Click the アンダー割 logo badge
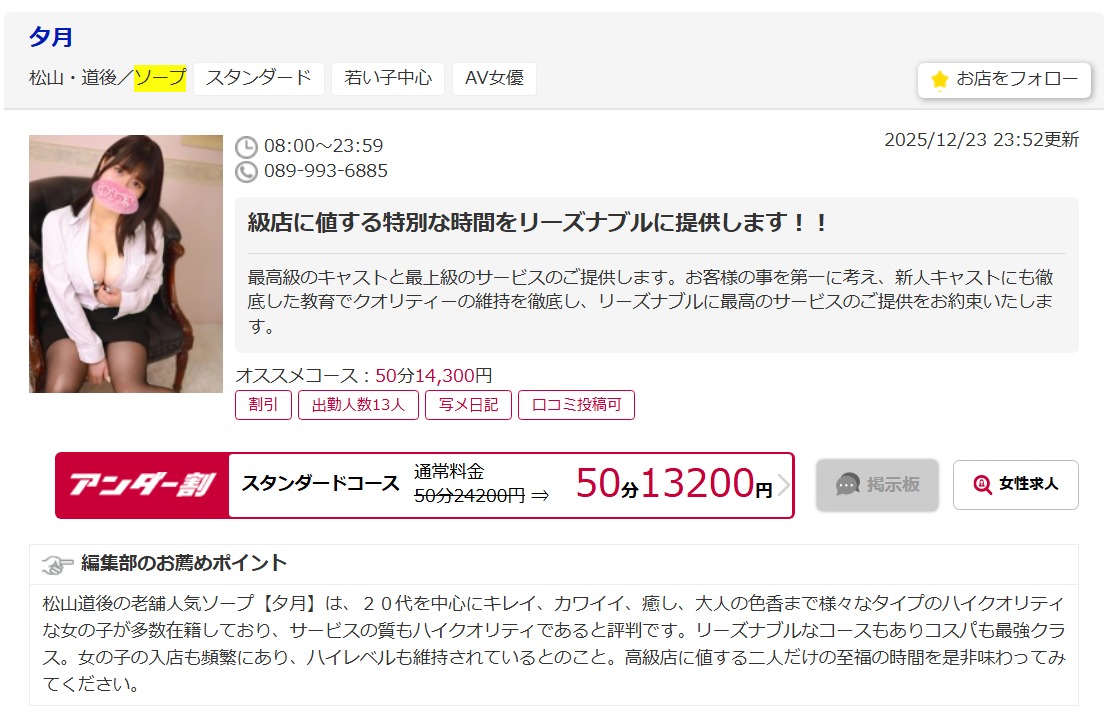The height and width of the screenshot is (721, 1107). (142, 485)
